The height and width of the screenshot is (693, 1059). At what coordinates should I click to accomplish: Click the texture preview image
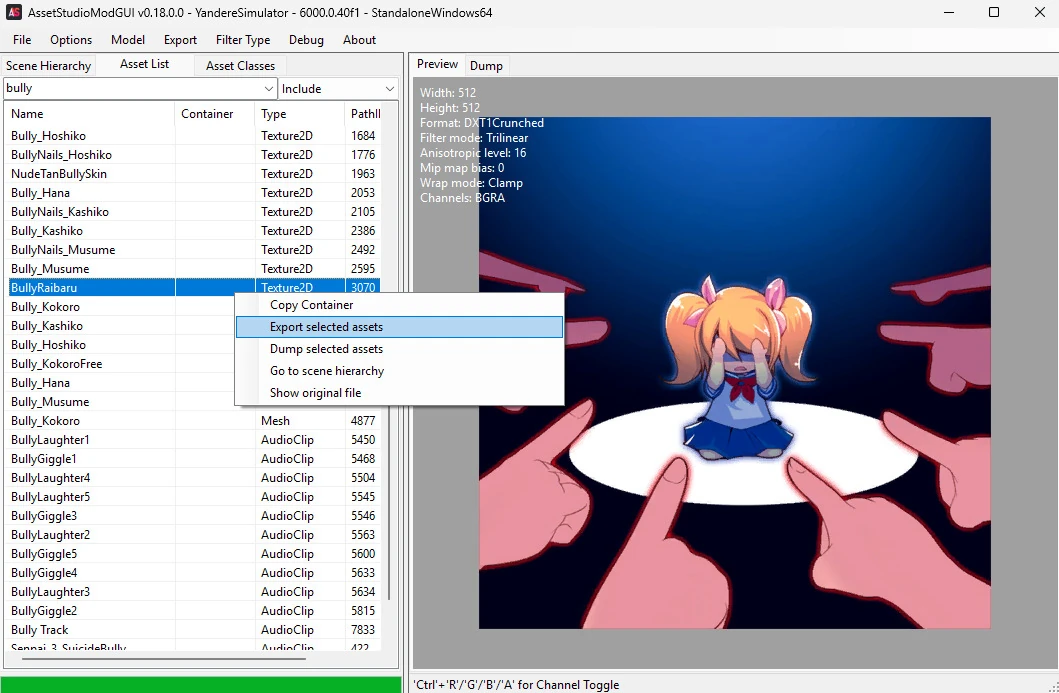[x=734, y=373]
